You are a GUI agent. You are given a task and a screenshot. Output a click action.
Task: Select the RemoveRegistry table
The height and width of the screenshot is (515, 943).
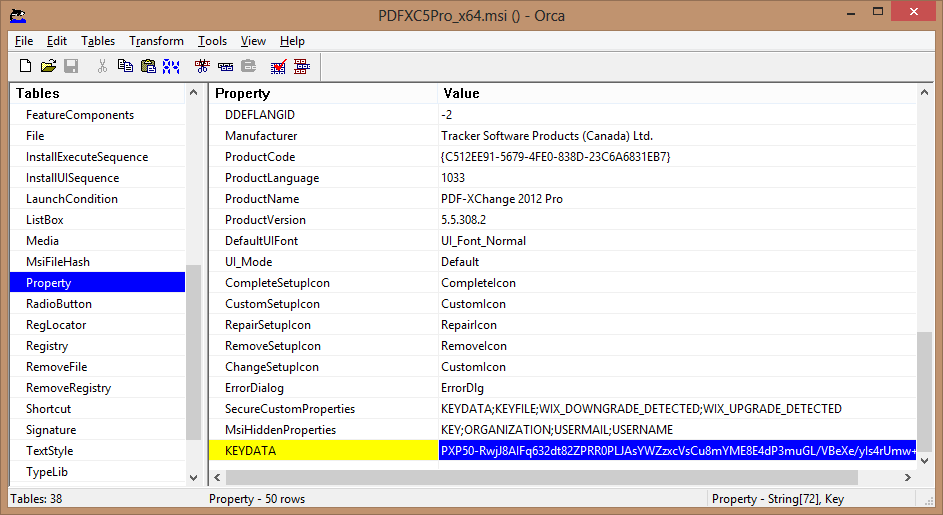point(97,388)
